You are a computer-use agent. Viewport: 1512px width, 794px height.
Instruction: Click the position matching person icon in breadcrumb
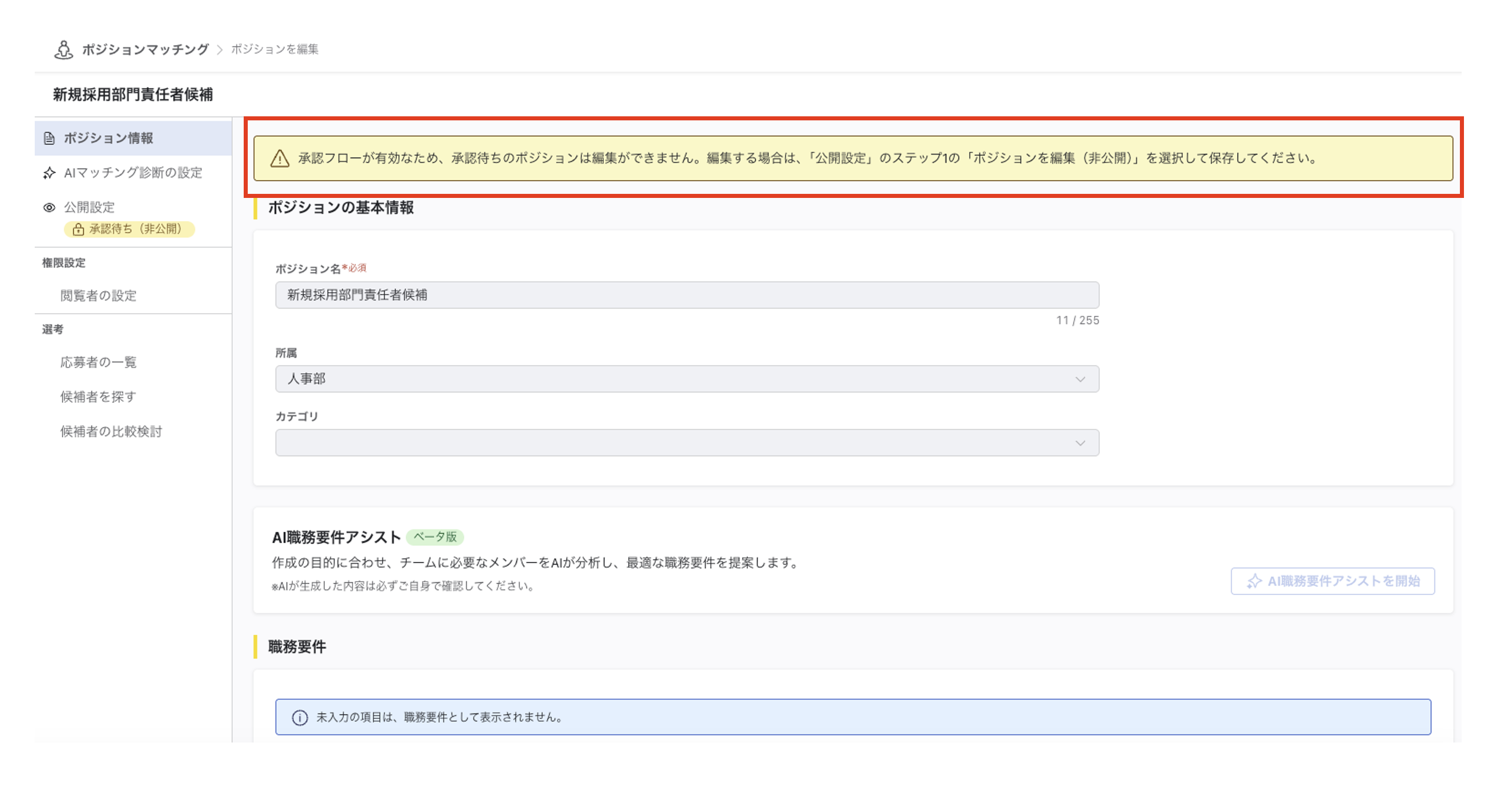click(x=64, y=50)
